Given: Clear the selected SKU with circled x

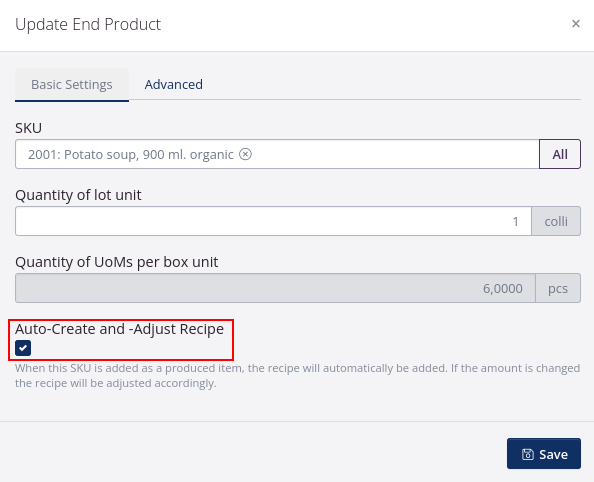Looking at the screenshot, I should 245,154.
